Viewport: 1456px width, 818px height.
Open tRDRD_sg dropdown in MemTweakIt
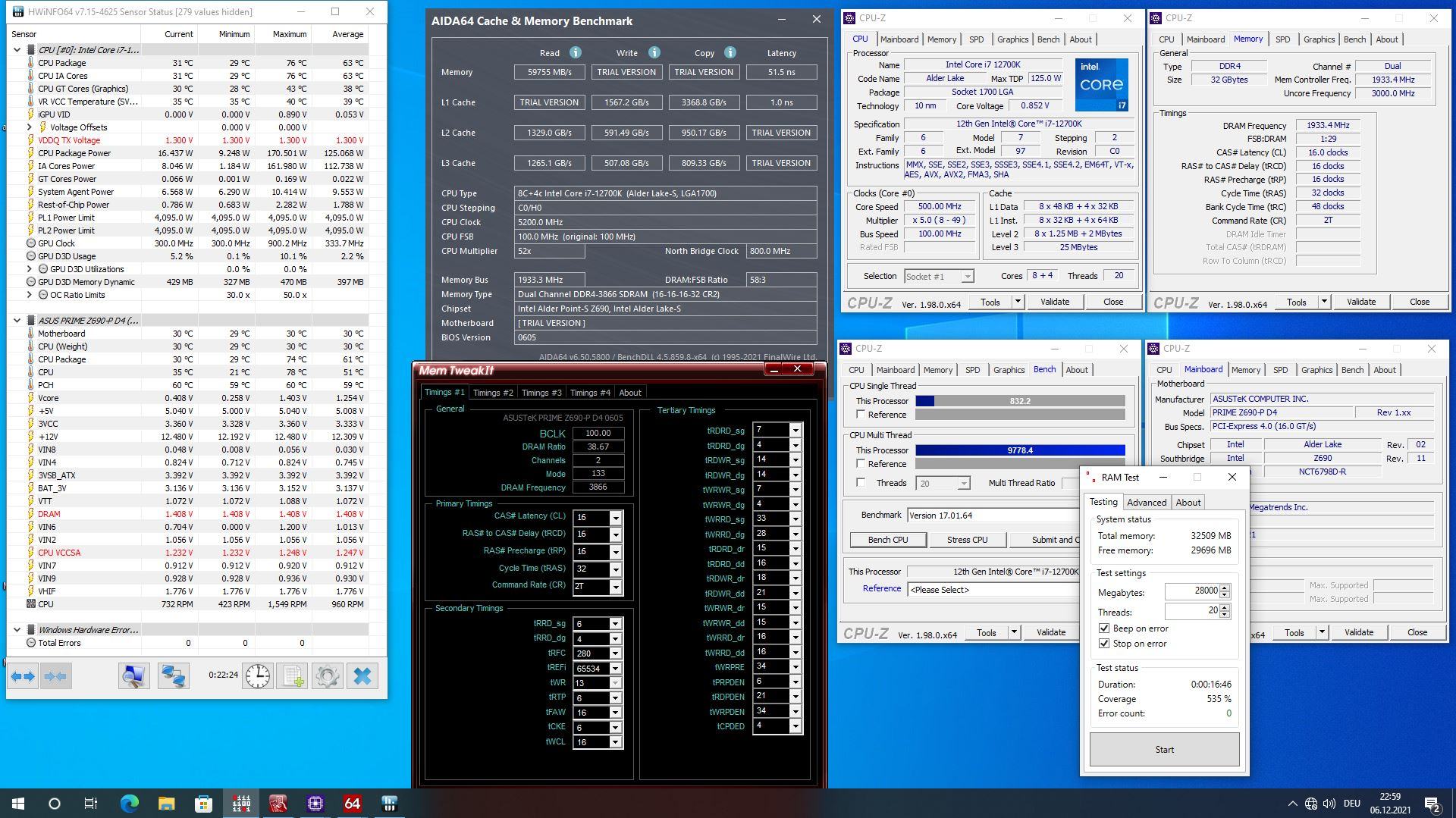point(795,431)
